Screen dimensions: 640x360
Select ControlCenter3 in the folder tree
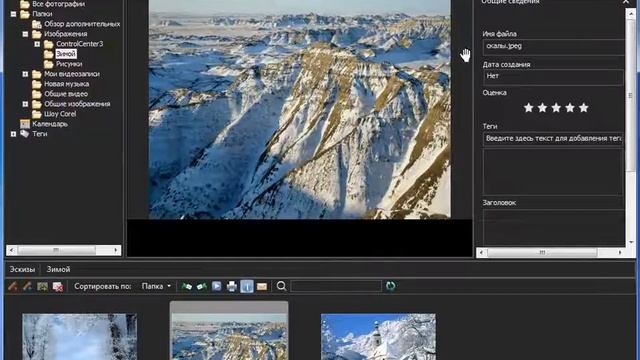[x=80, y=44]
